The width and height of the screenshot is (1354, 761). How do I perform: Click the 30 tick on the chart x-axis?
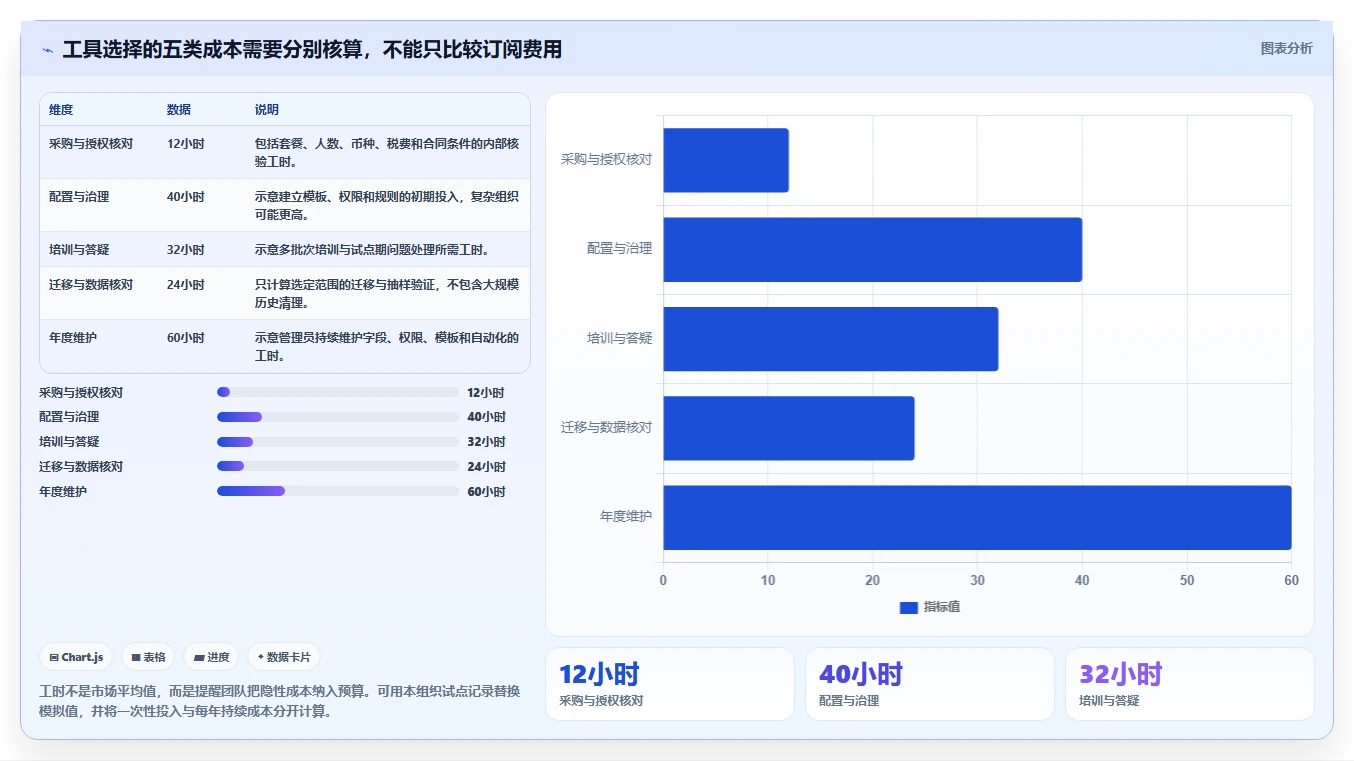tap(977, 581)
